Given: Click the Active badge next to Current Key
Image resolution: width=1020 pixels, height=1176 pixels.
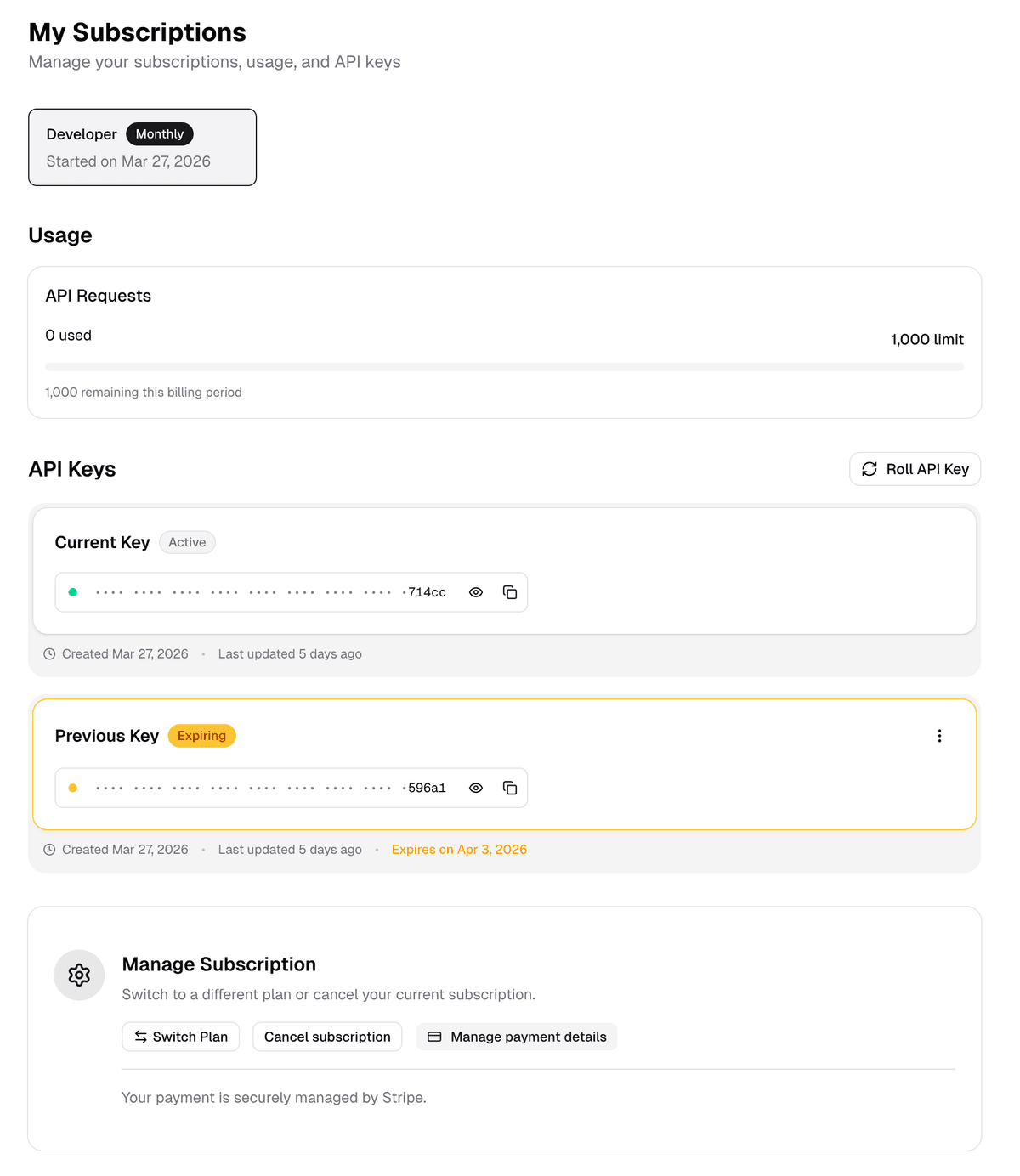Looking at the screenshot, I should coord(187,542).
